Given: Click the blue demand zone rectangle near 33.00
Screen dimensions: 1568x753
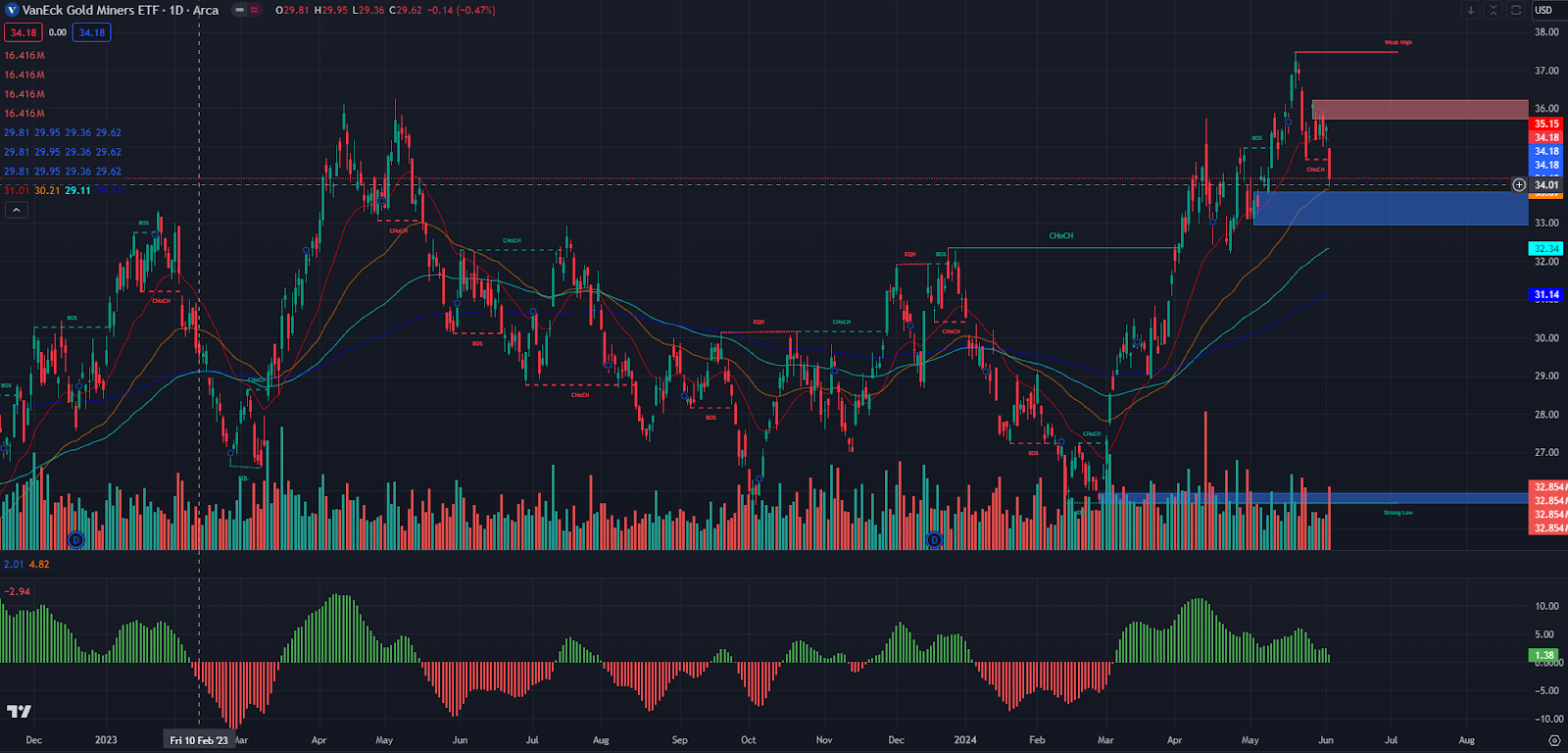Looking at the screenshot, I should (1391, 208).
